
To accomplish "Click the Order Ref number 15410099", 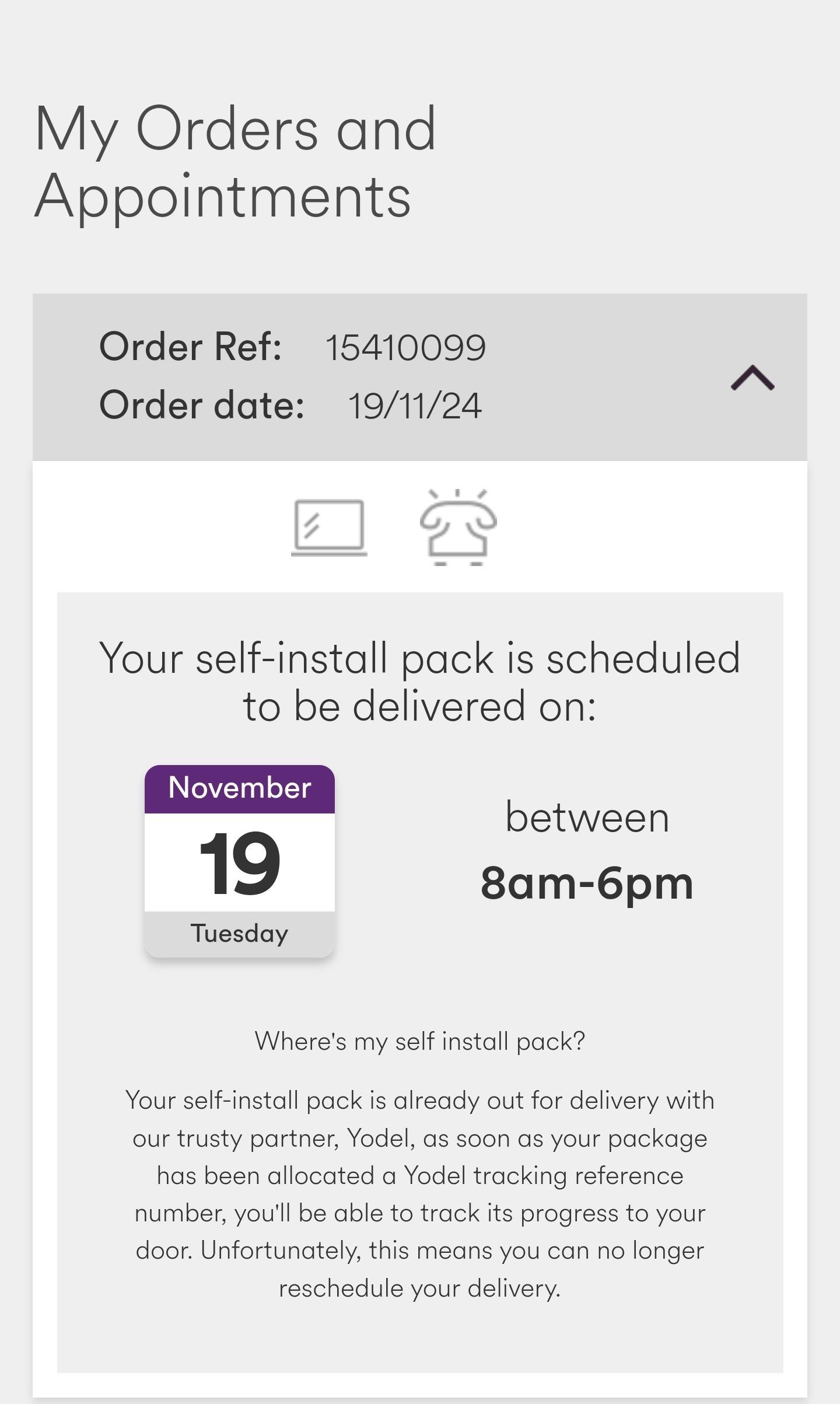I will click(405, 348).
